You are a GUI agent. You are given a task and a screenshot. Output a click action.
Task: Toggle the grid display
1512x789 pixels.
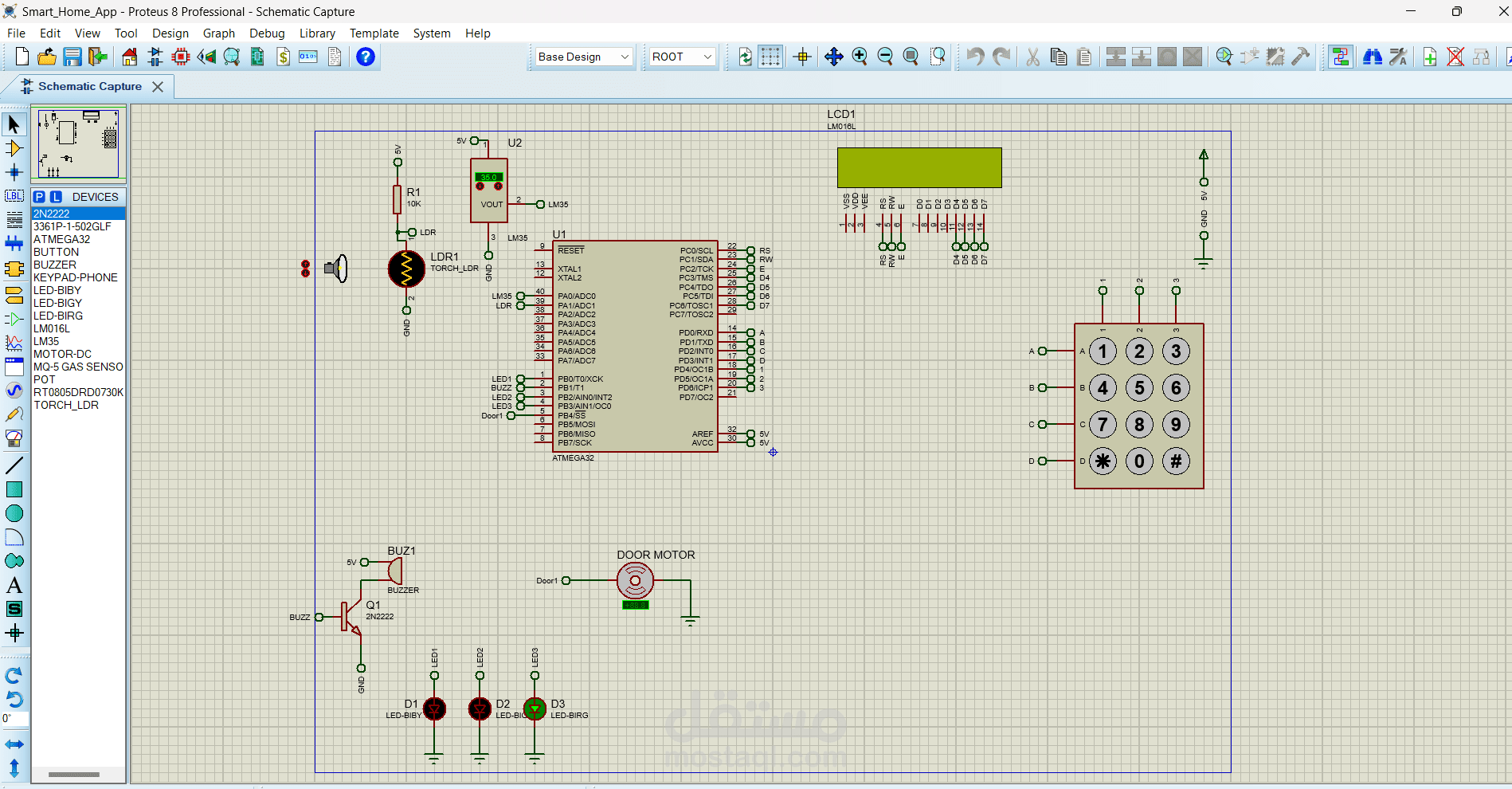pos(770,57)
